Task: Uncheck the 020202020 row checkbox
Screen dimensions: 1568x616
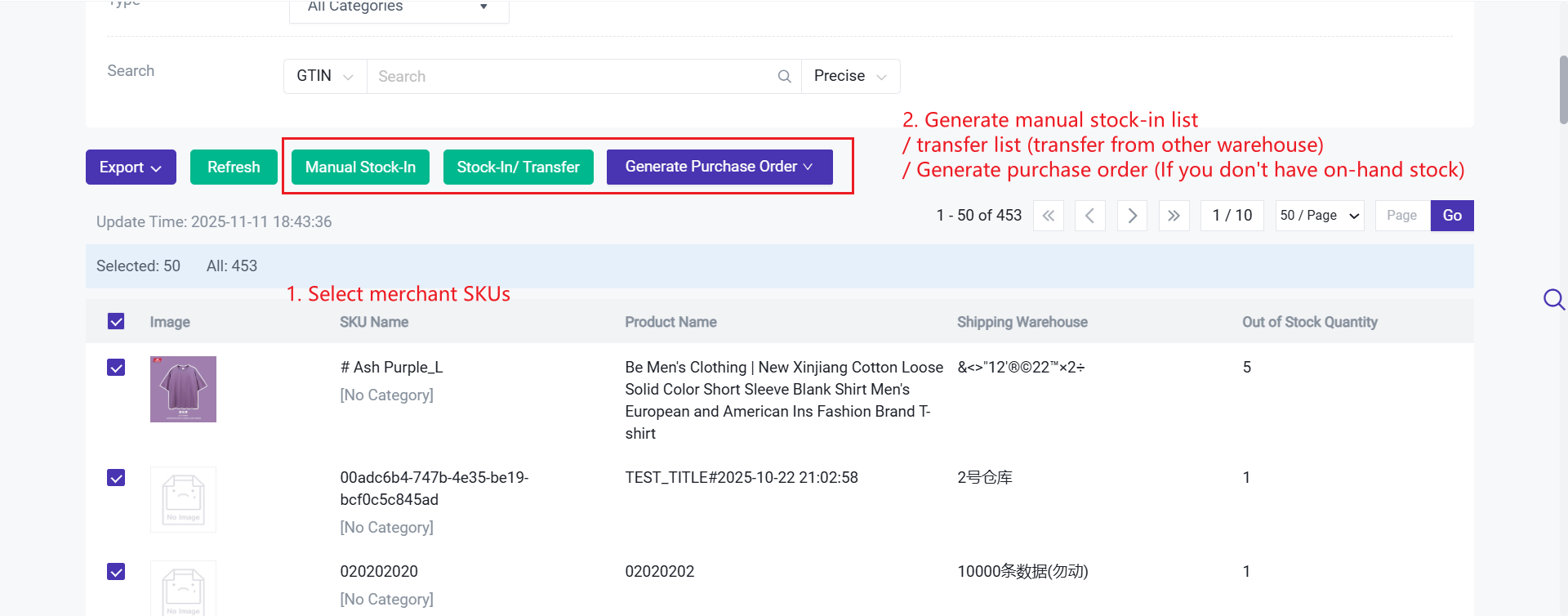Action: (116, 572)
